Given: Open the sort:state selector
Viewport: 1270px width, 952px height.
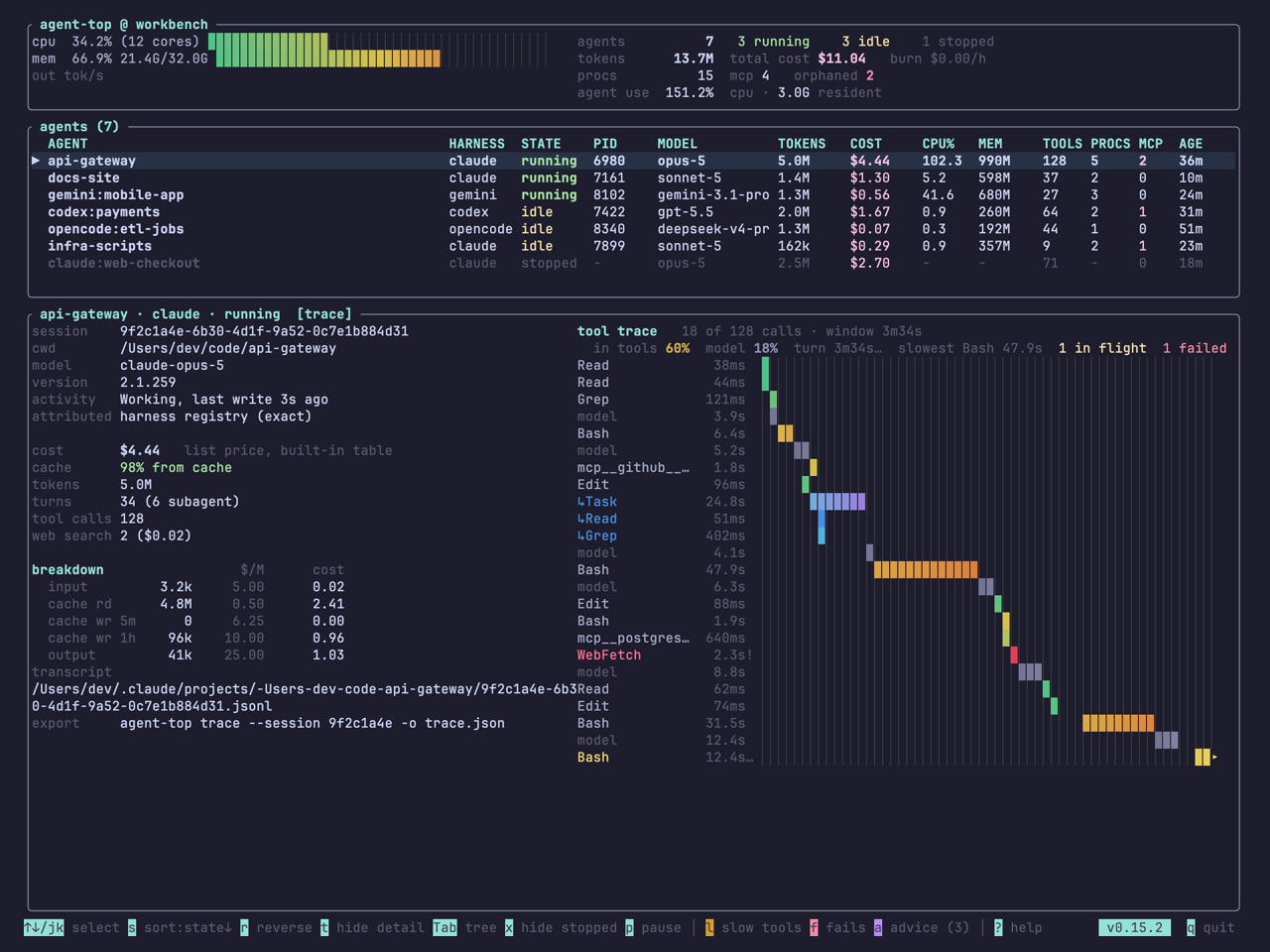Looking at the screenshot, I should coord(188,928).
